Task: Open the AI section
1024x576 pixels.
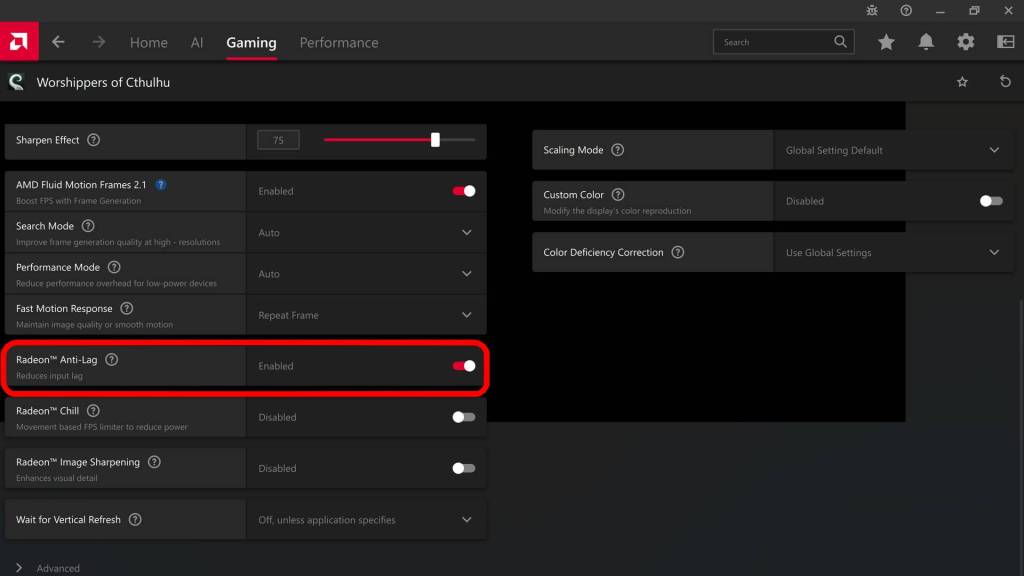Action: pyautogui.click(x=196, y=42)
